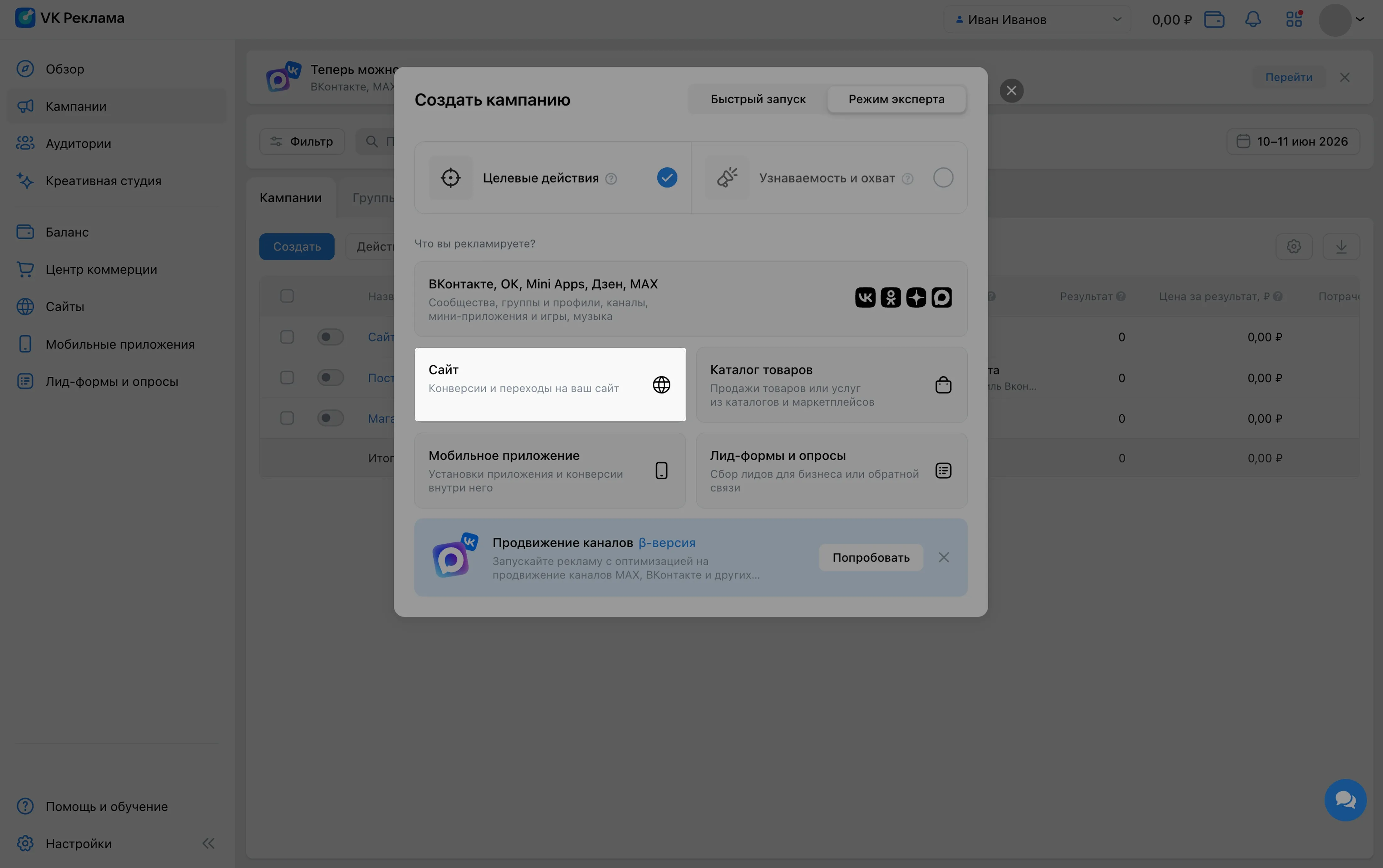
Task: Click Попробовать for channel promotion
Action: click(x=871, y=557)
